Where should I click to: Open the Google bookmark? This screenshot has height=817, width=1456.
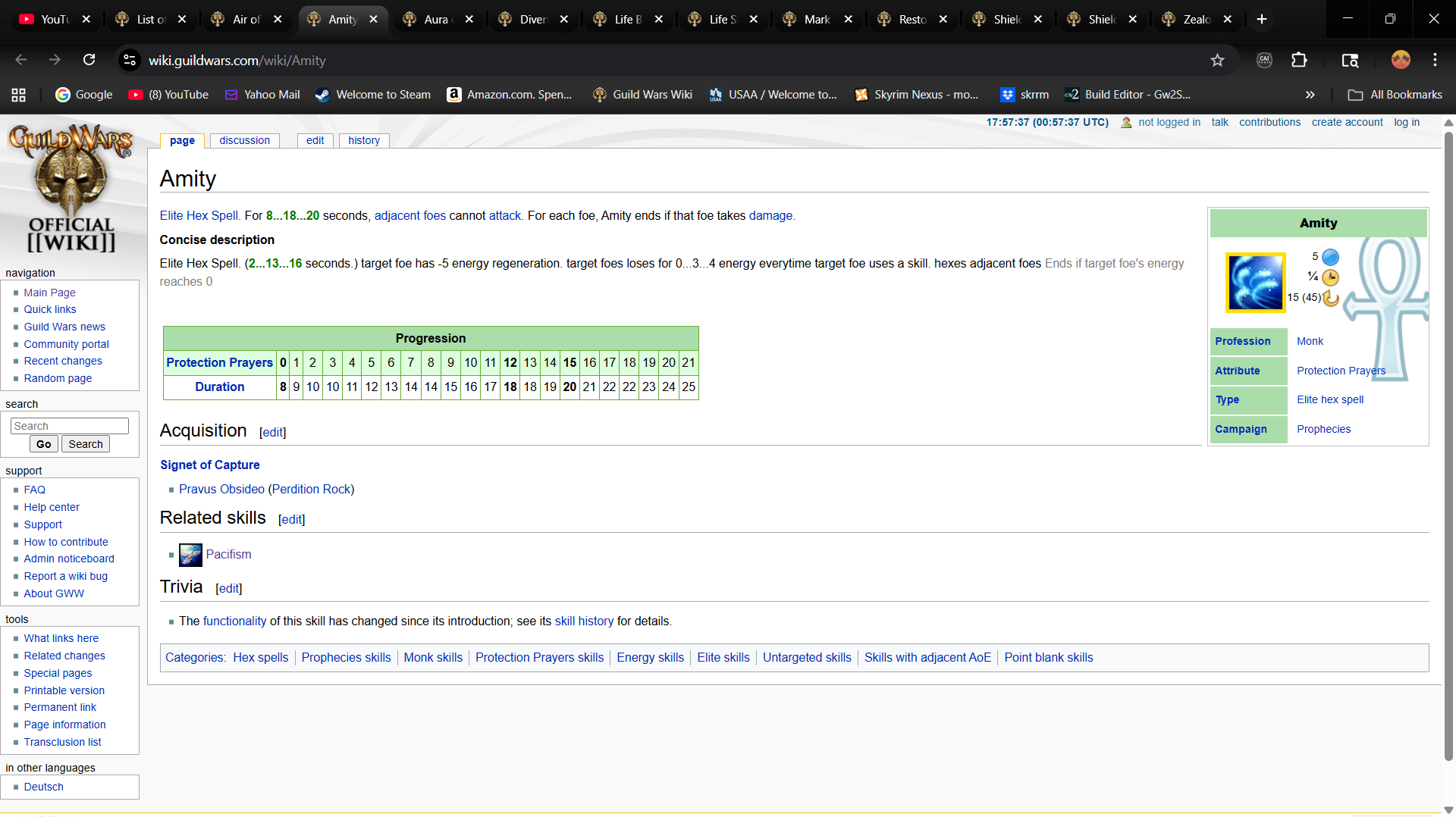pos(84,95)
